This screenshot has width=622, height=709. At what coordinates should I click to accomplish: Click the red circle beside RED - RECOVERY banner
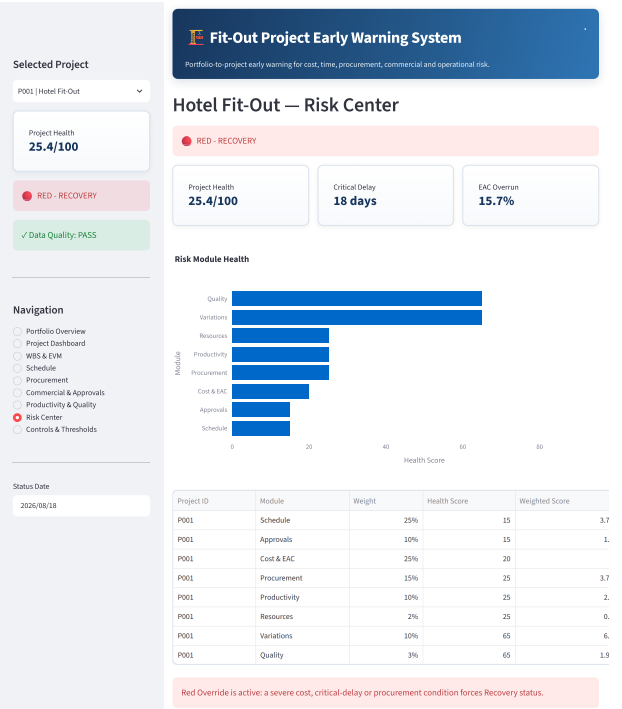tap(186, 141)
